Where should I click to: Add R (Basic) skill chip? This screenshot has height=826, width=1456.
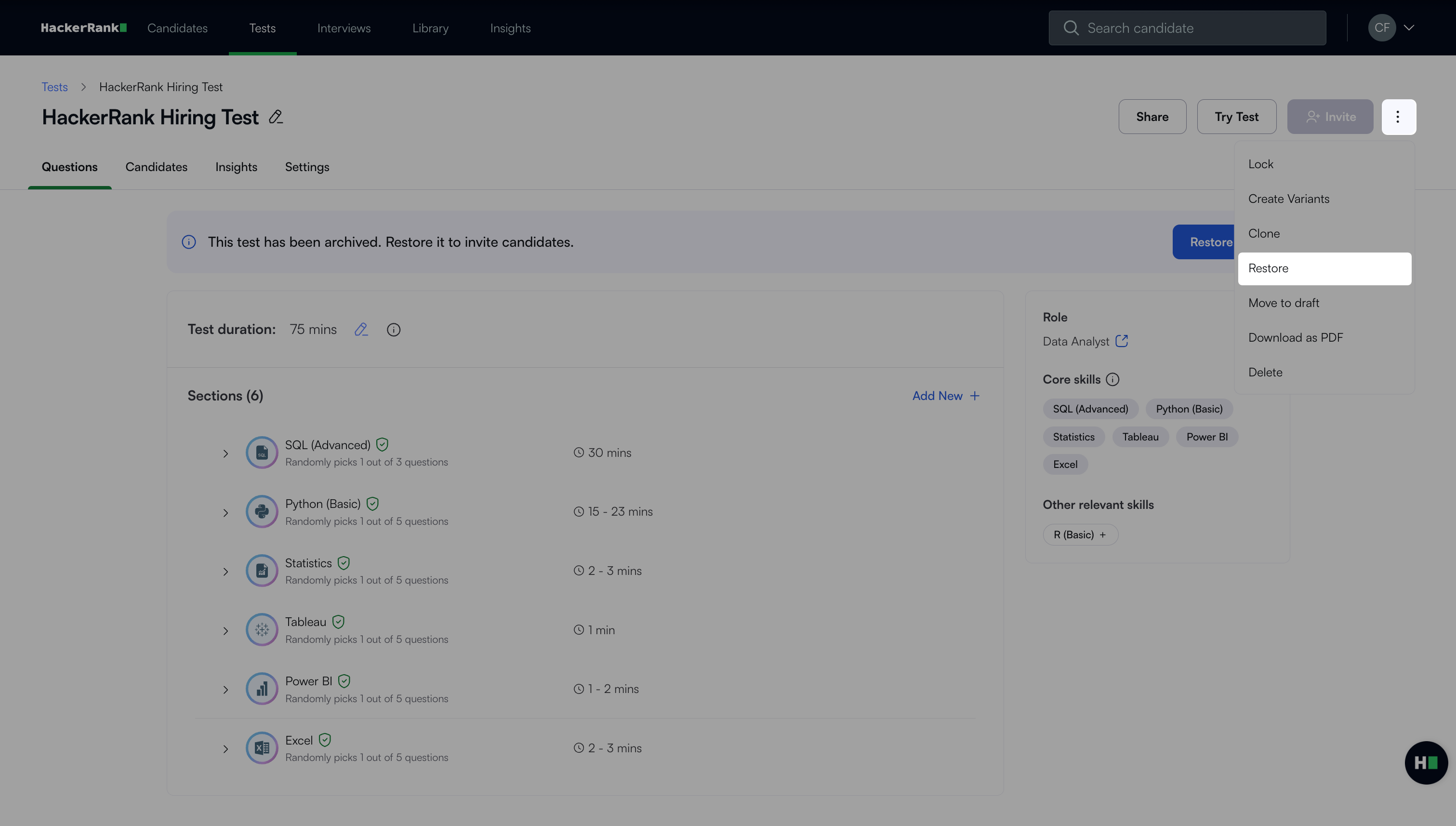[x=1080, y=534]
